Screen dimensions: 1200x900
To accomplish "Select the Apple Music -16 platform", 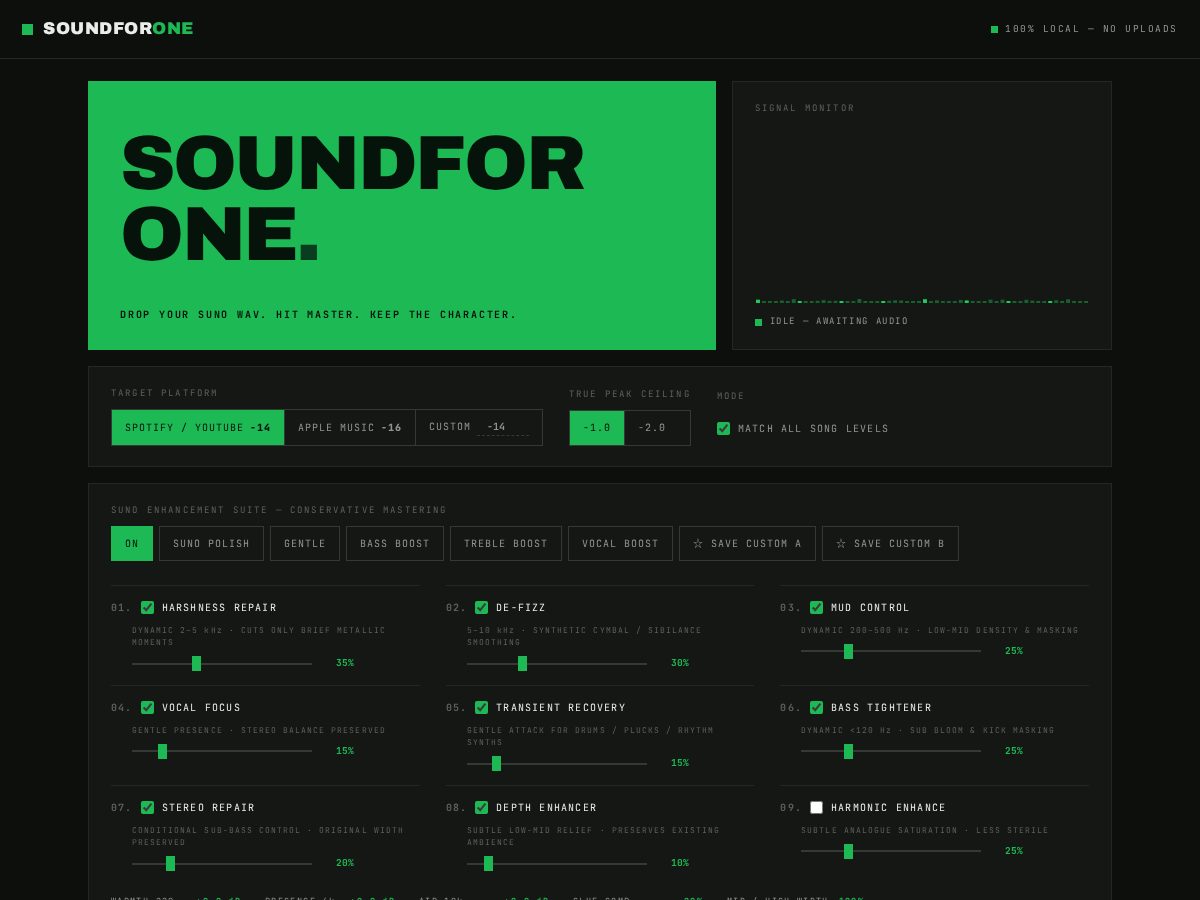I will tap(350, 427).
